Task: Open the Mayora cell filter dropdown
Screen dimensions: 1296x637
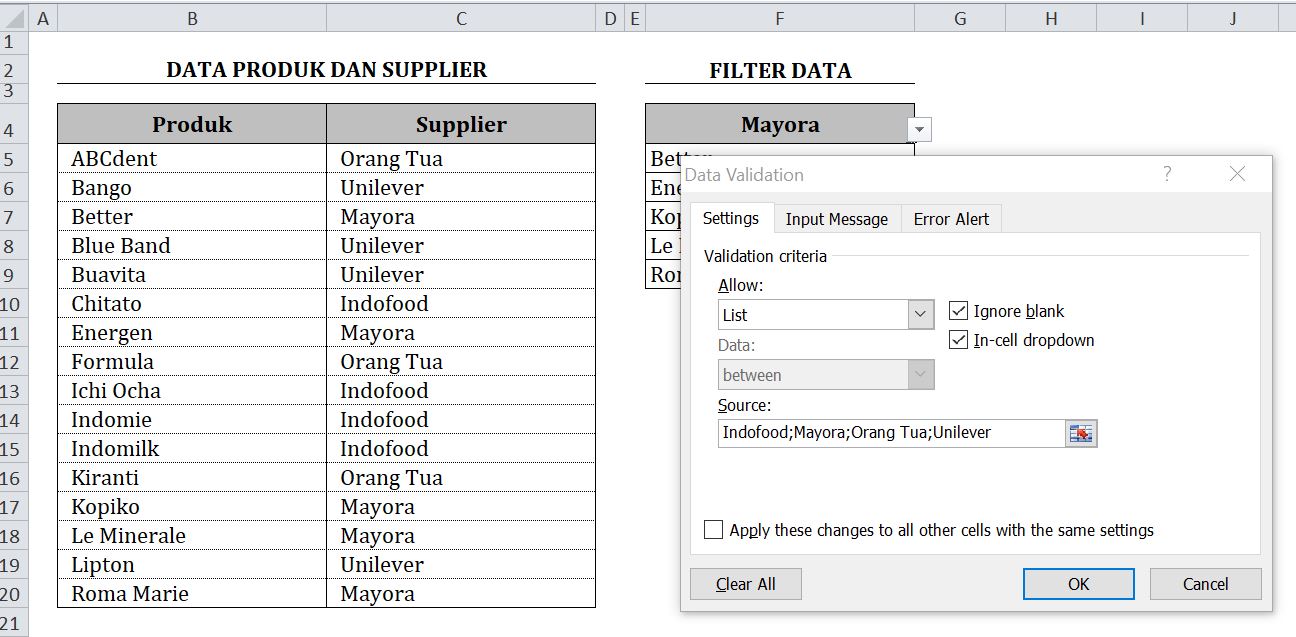Action: coord(919,129)
